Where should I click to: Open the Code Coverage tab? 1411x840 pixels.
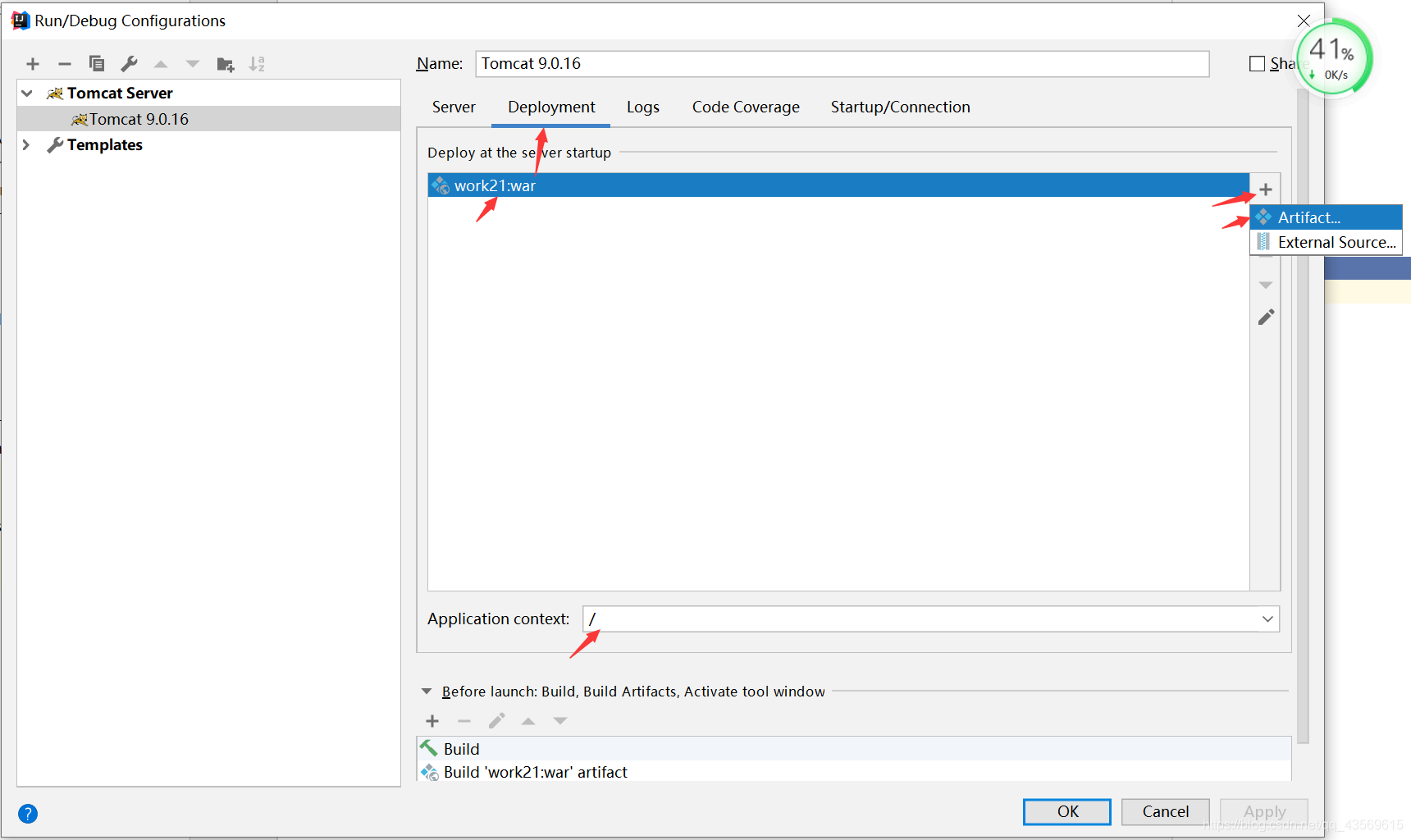(x=746, y=107)
